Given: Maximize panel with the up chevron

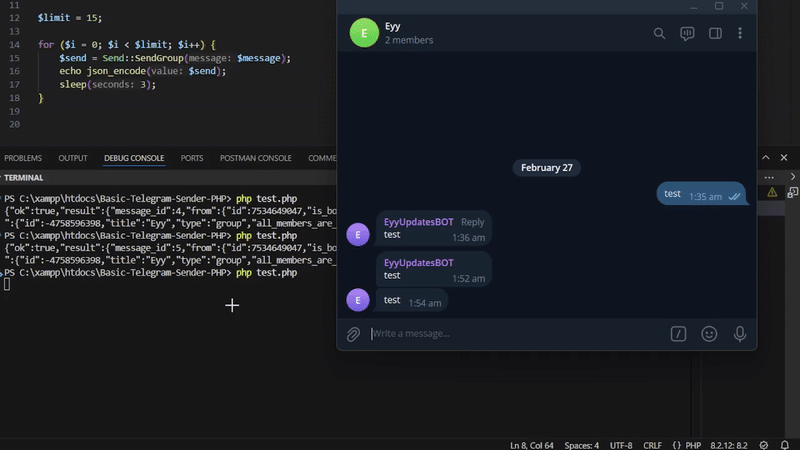Looking at the screenshot, I should tap(766, 158).
